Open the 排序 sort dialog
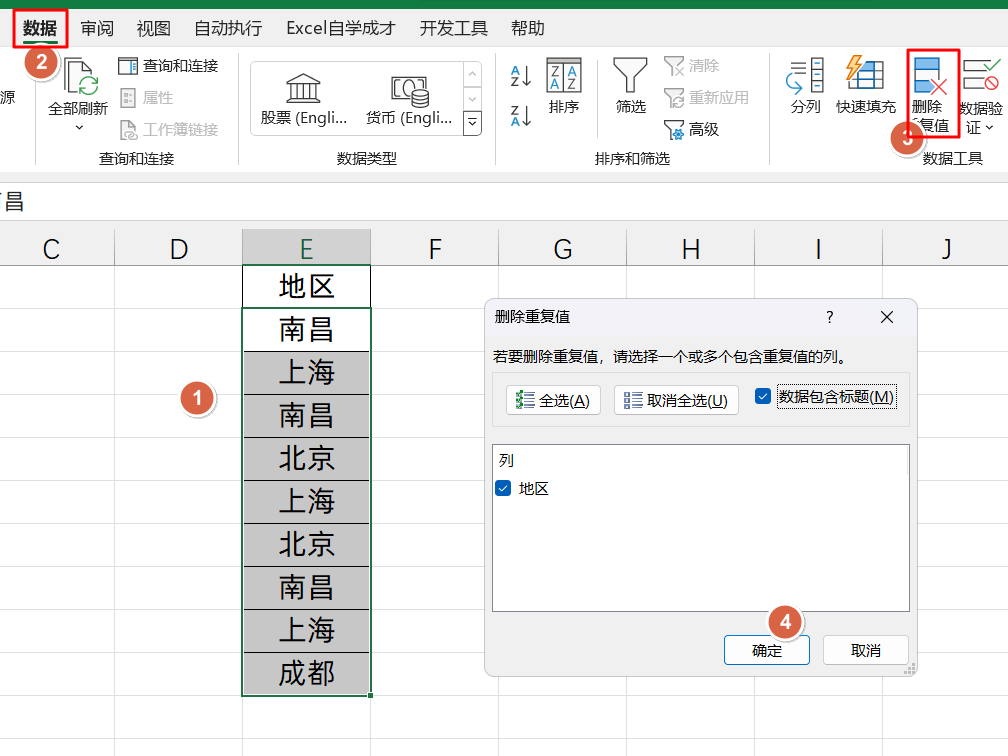 click(564, 86)
